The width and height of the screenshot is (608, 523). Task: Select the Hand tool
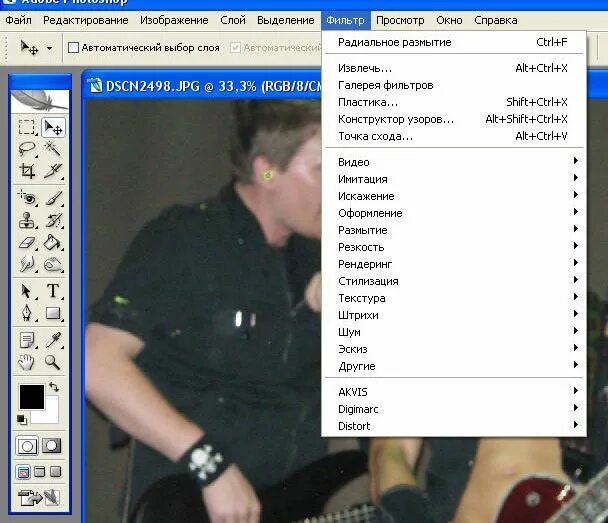(26, 362)
